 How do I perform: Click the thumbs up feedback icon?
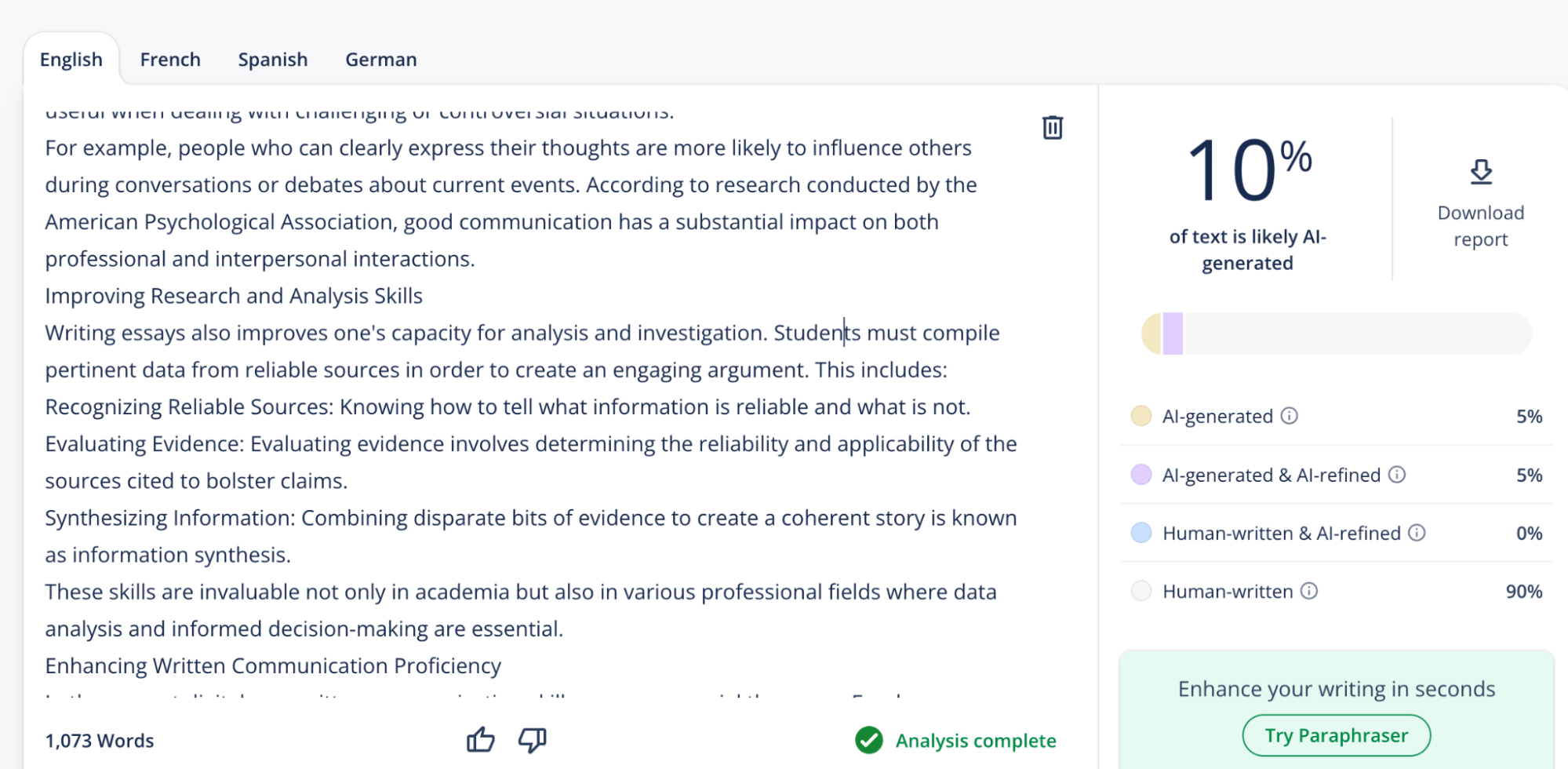(x=480, y=739)
